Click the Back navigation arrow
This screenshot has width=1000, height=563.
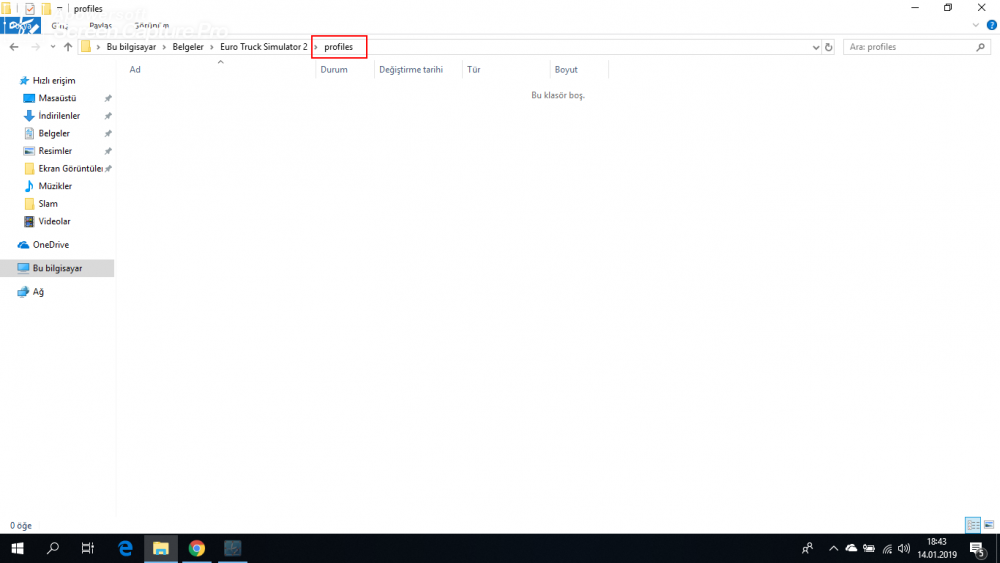14,47
